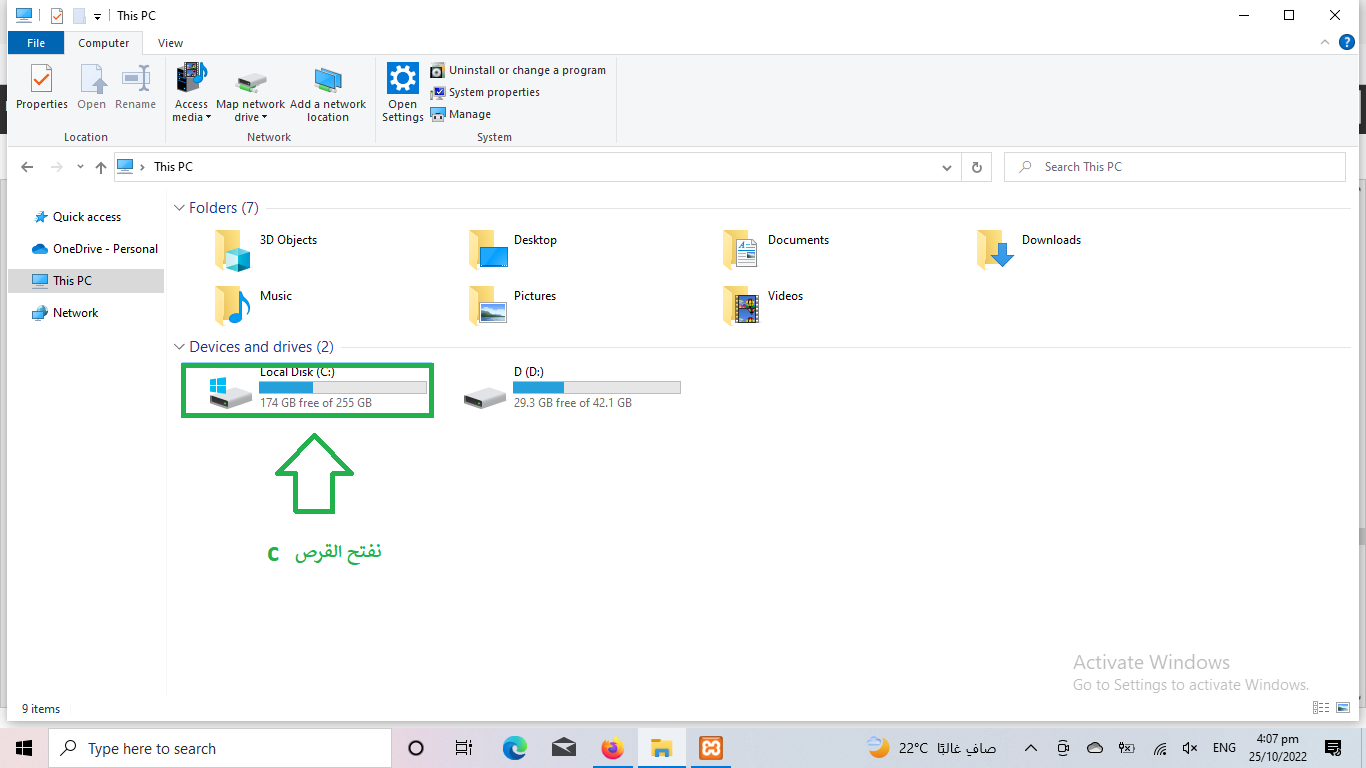Open Settings via the gear icon
Screen dimensions: 1366x768
pos(403,91)
